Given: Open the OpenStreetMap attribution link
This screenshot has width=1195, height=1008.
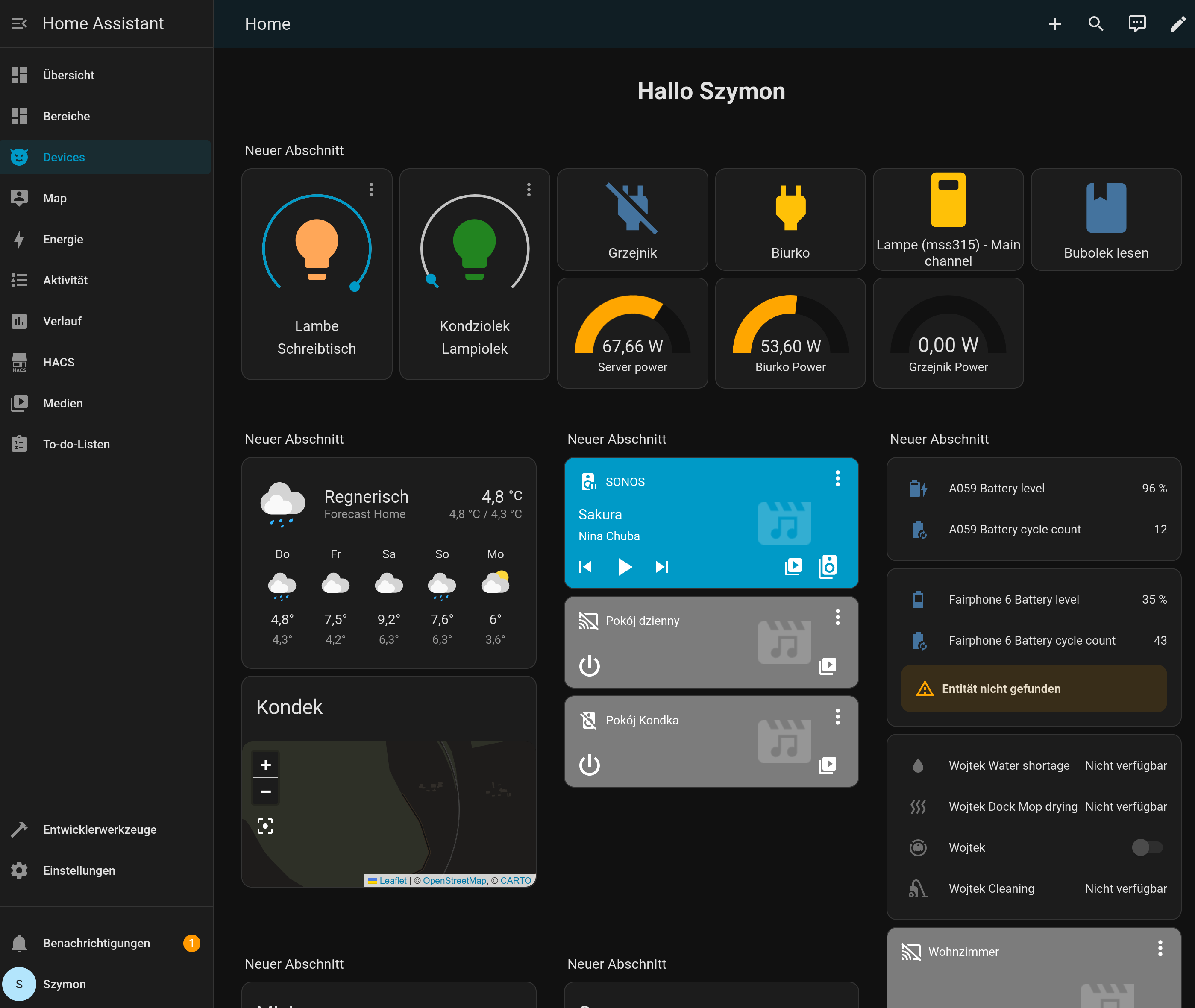Looking at the screenshot, I should [x=454, y=881].
